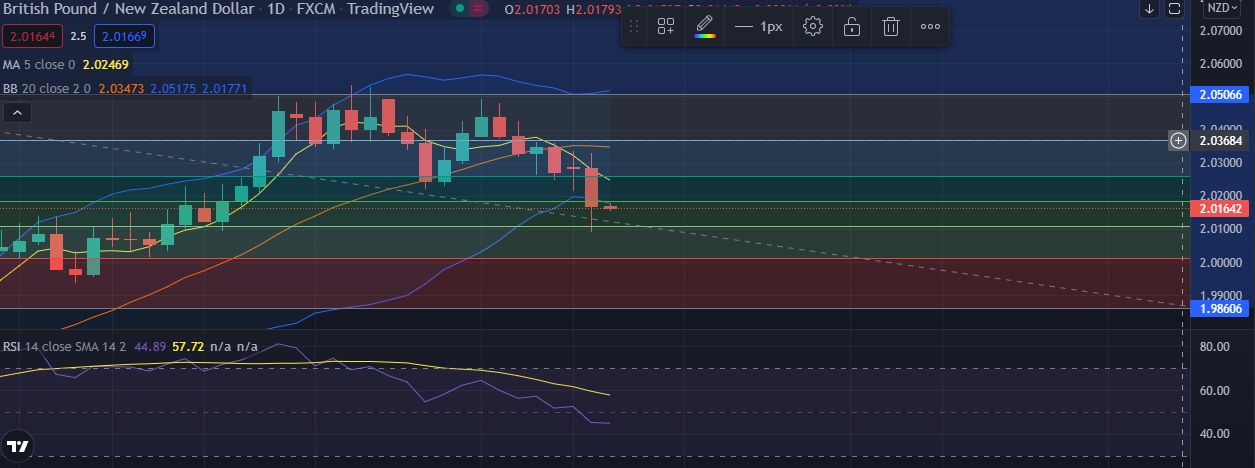Select the MA 5 close indicator legend
The width and height of the screenshot is (1255, 468).
tap(38, 65)
